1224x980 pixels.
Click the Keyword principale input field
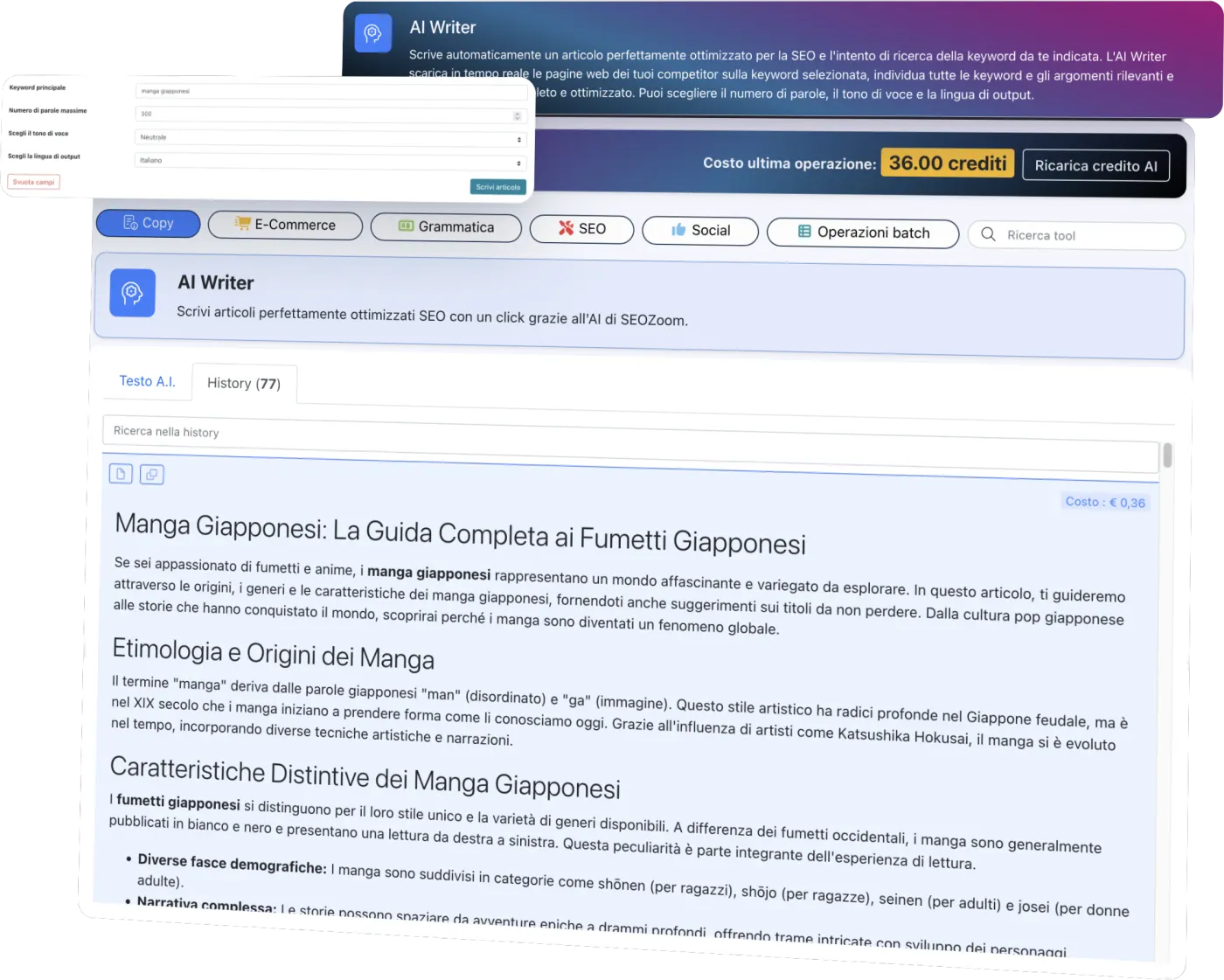(332, 91)
